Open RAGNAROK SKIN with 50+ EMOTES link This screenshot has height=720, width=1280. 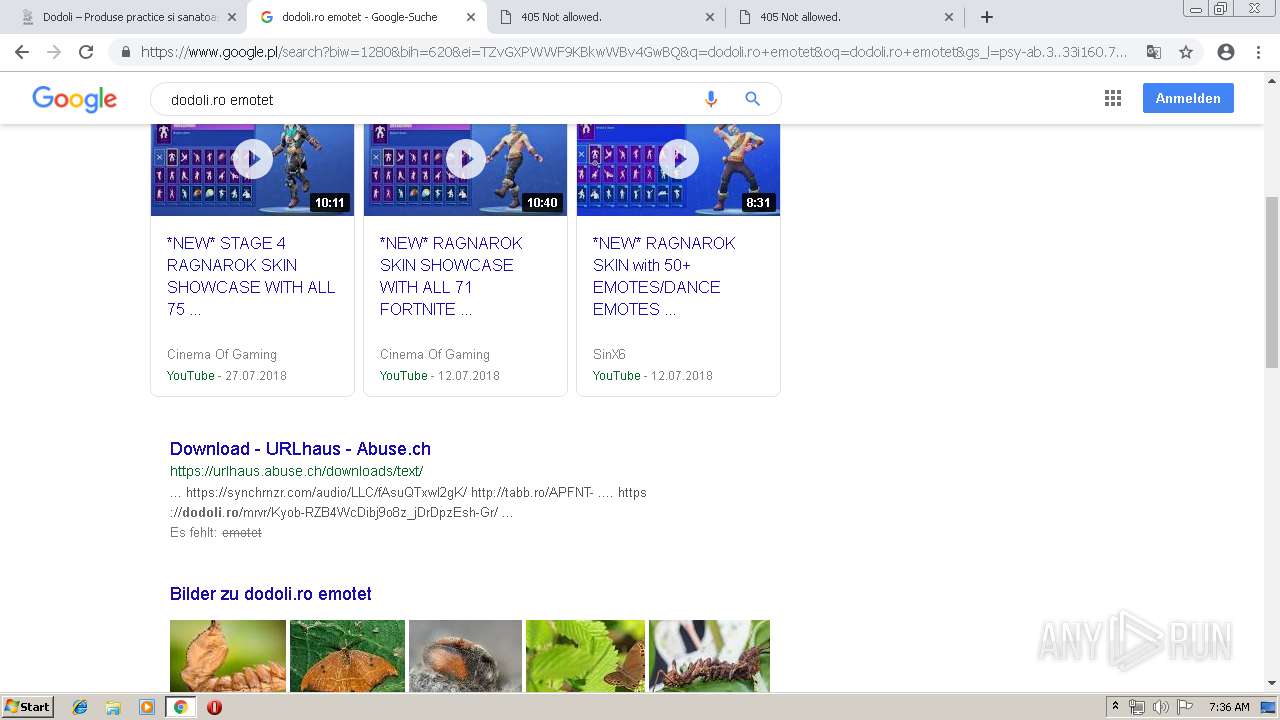[664, 276]
